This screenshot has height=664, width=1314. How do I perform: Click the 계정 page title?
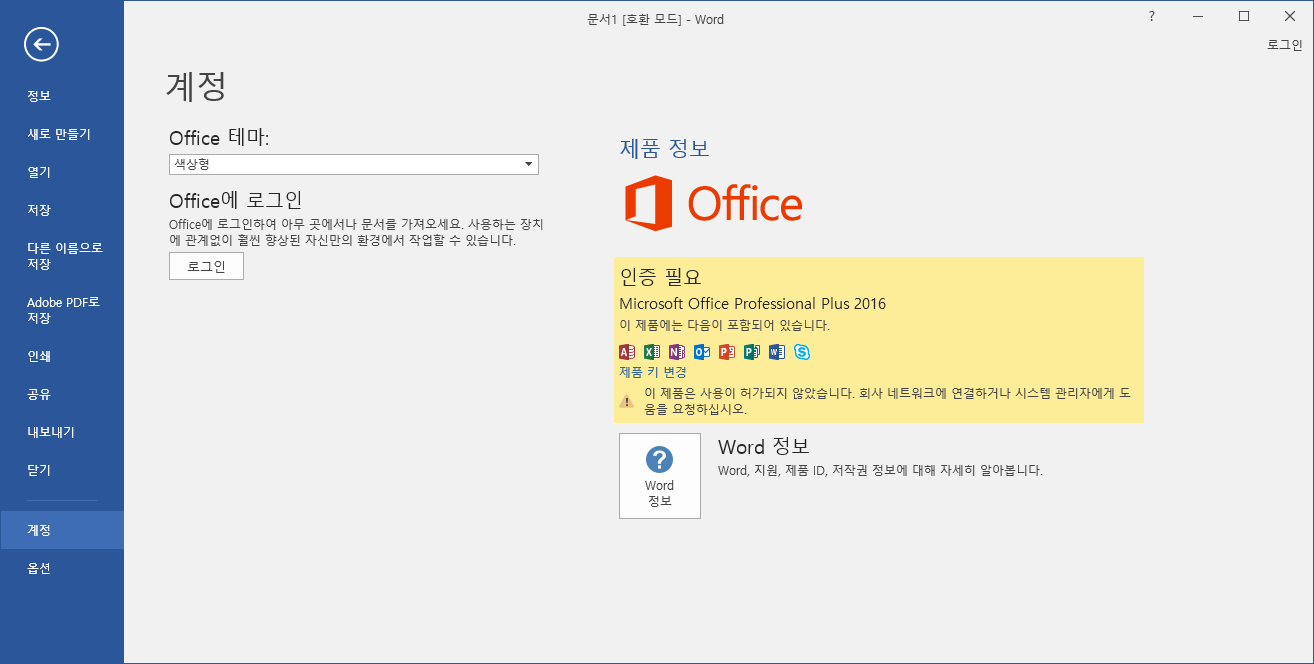click(196, 86)
